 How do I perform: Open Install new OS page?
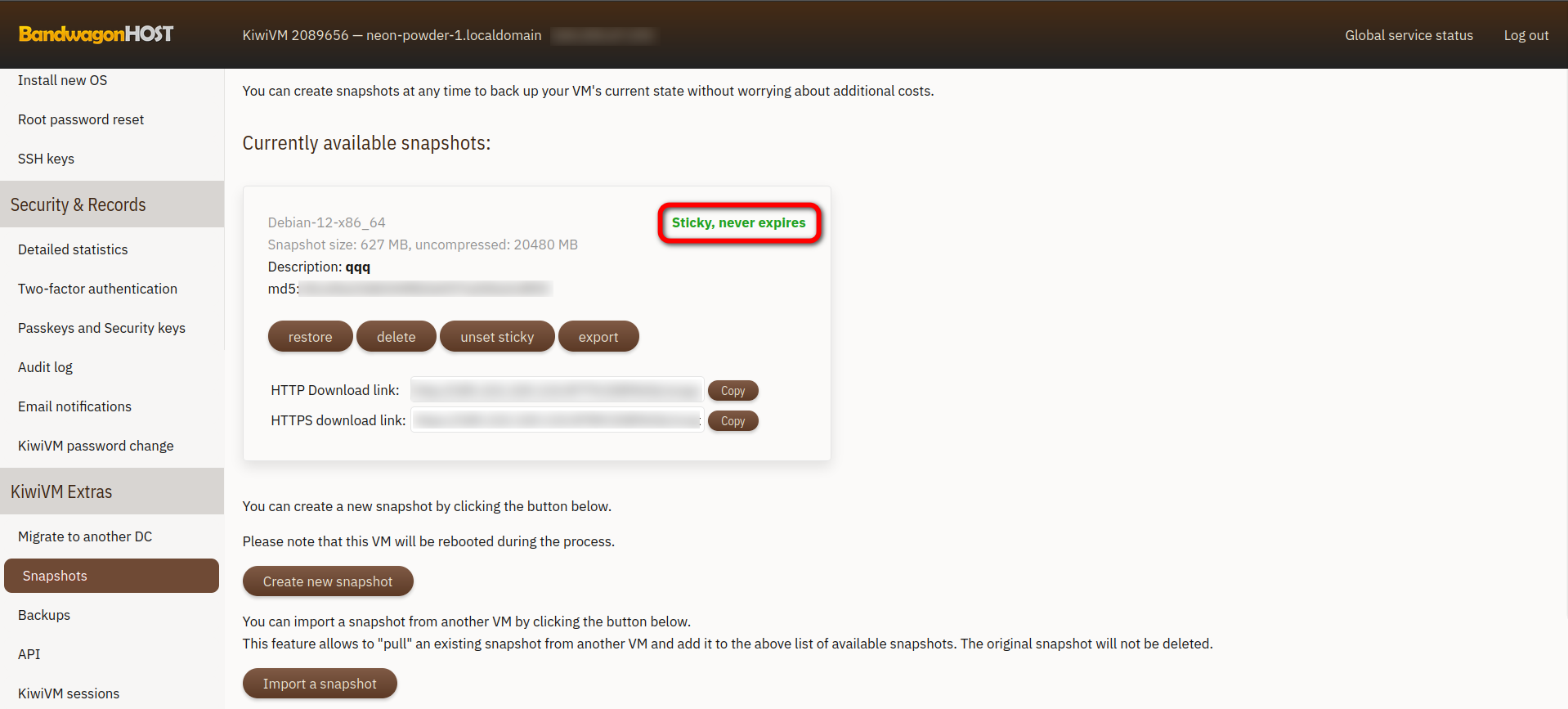point(62,80)
